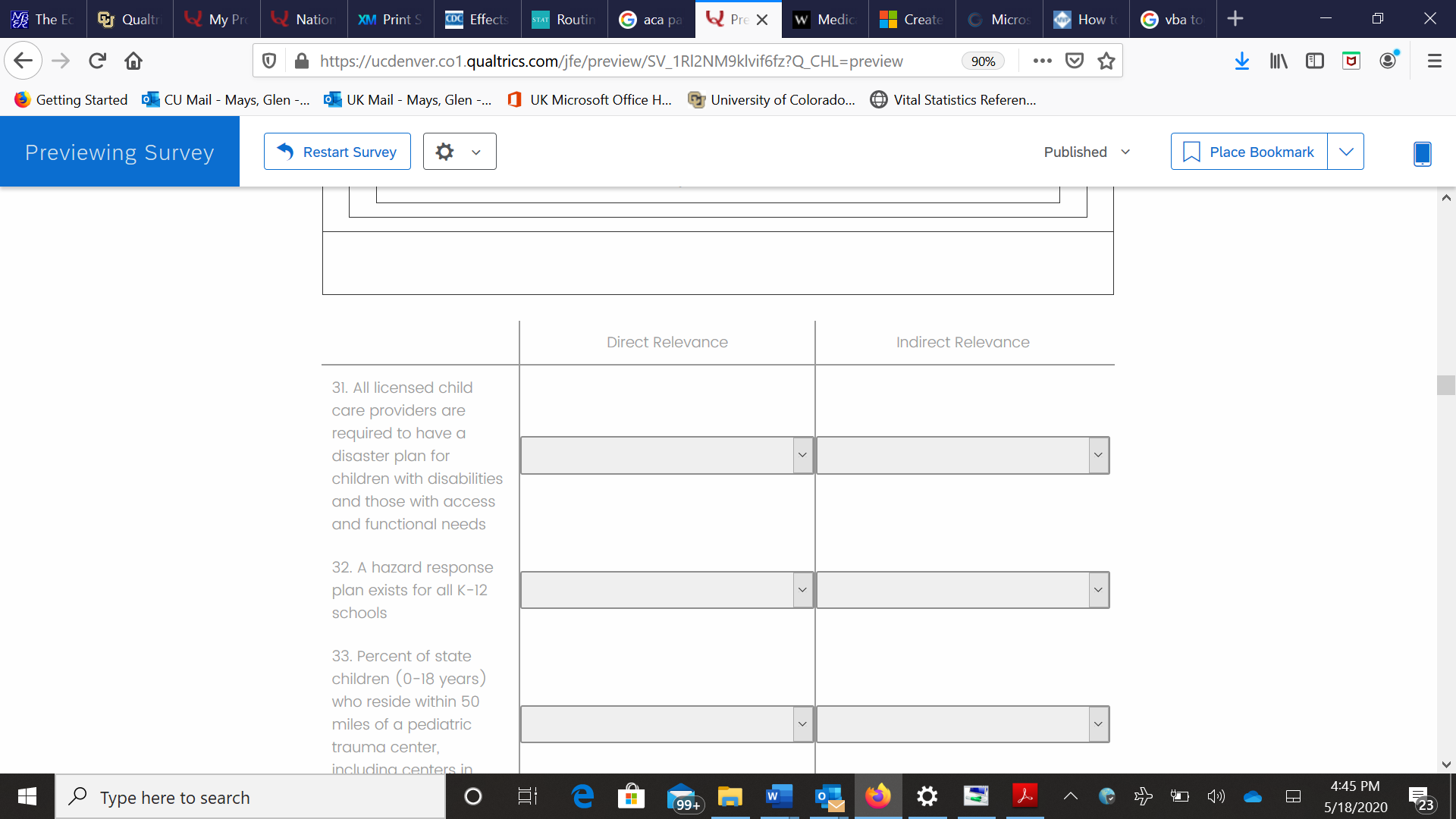Expand Place Bookmark arrow menu
Screen dimensions: 1456x819
tap(1345, 152)
